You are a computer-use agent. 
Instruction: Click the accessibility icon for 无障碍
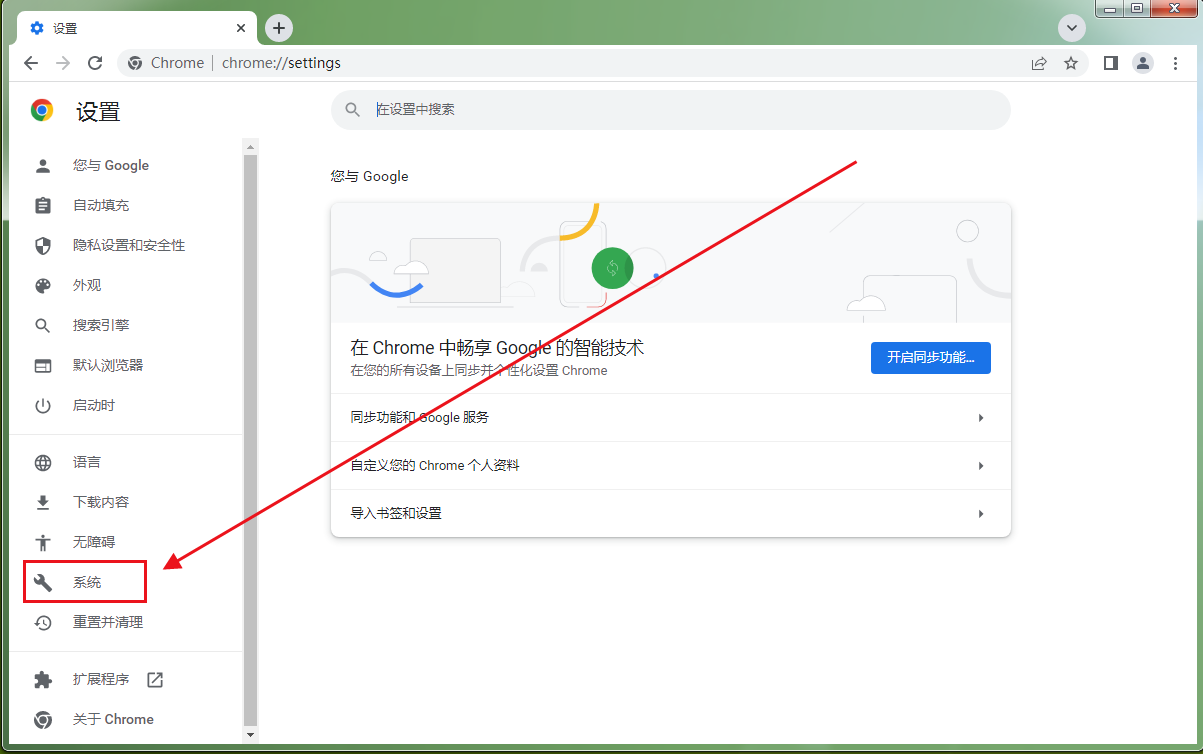(x=42, y=542)
